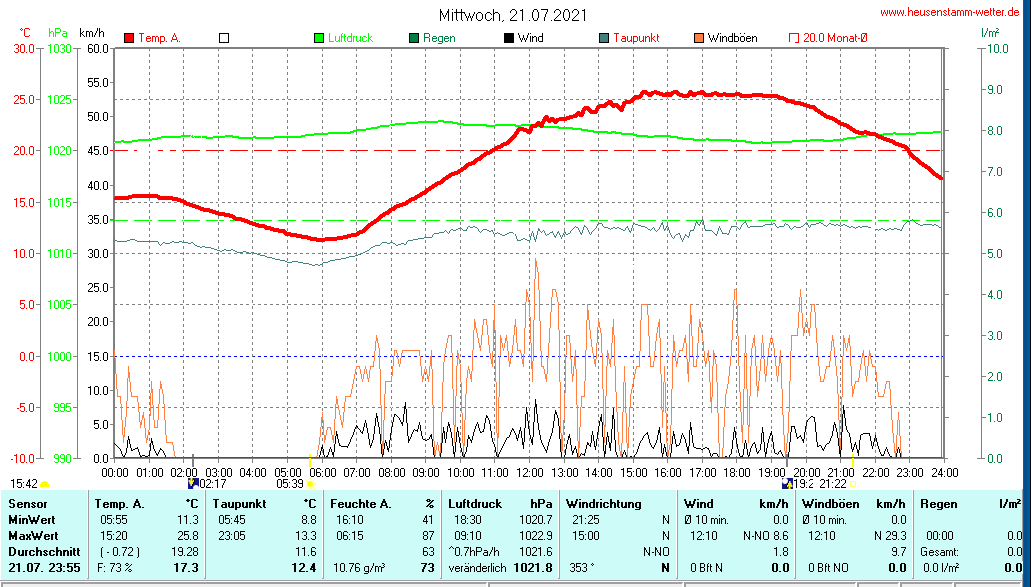
Task: Click the sunset marker after 21:22
Action: pyautogui.click(x=853, y=484)
